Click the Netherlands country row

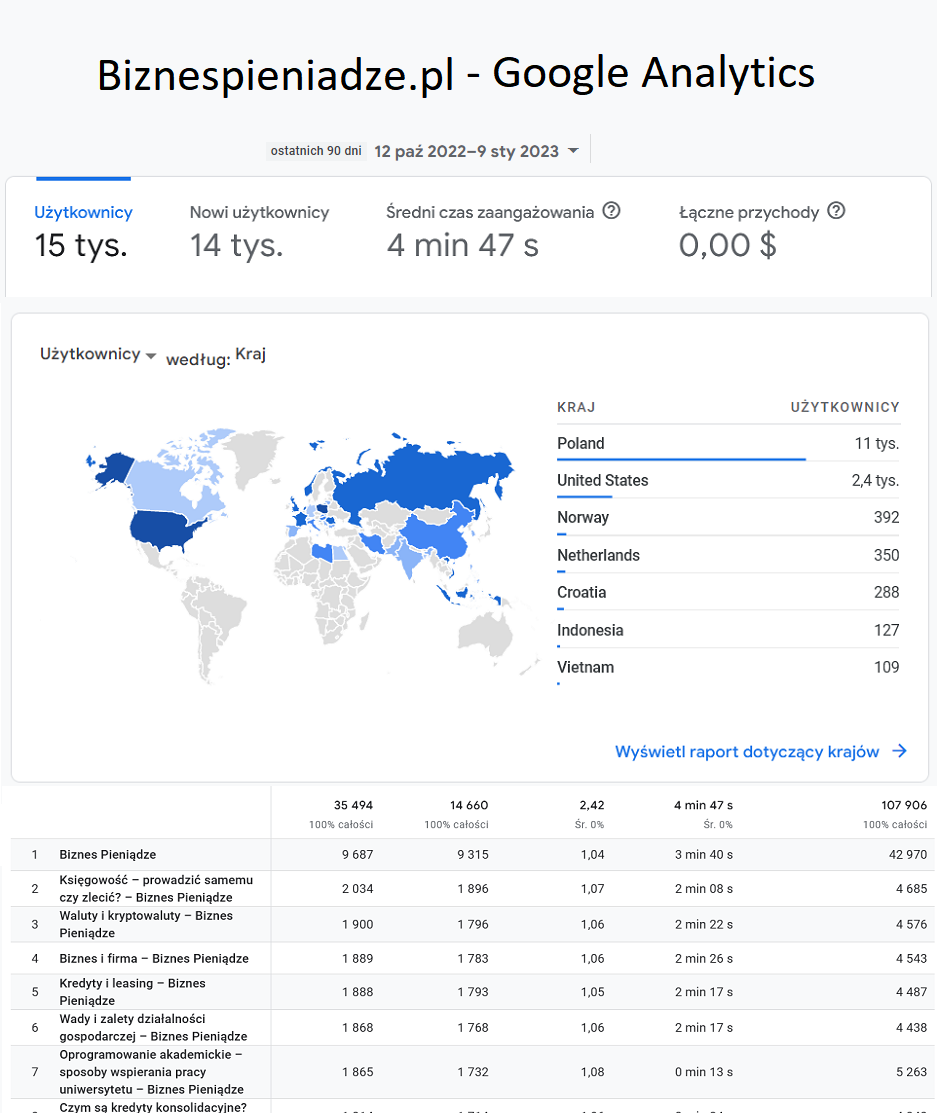pyautogui.click(x=728, y=555)
